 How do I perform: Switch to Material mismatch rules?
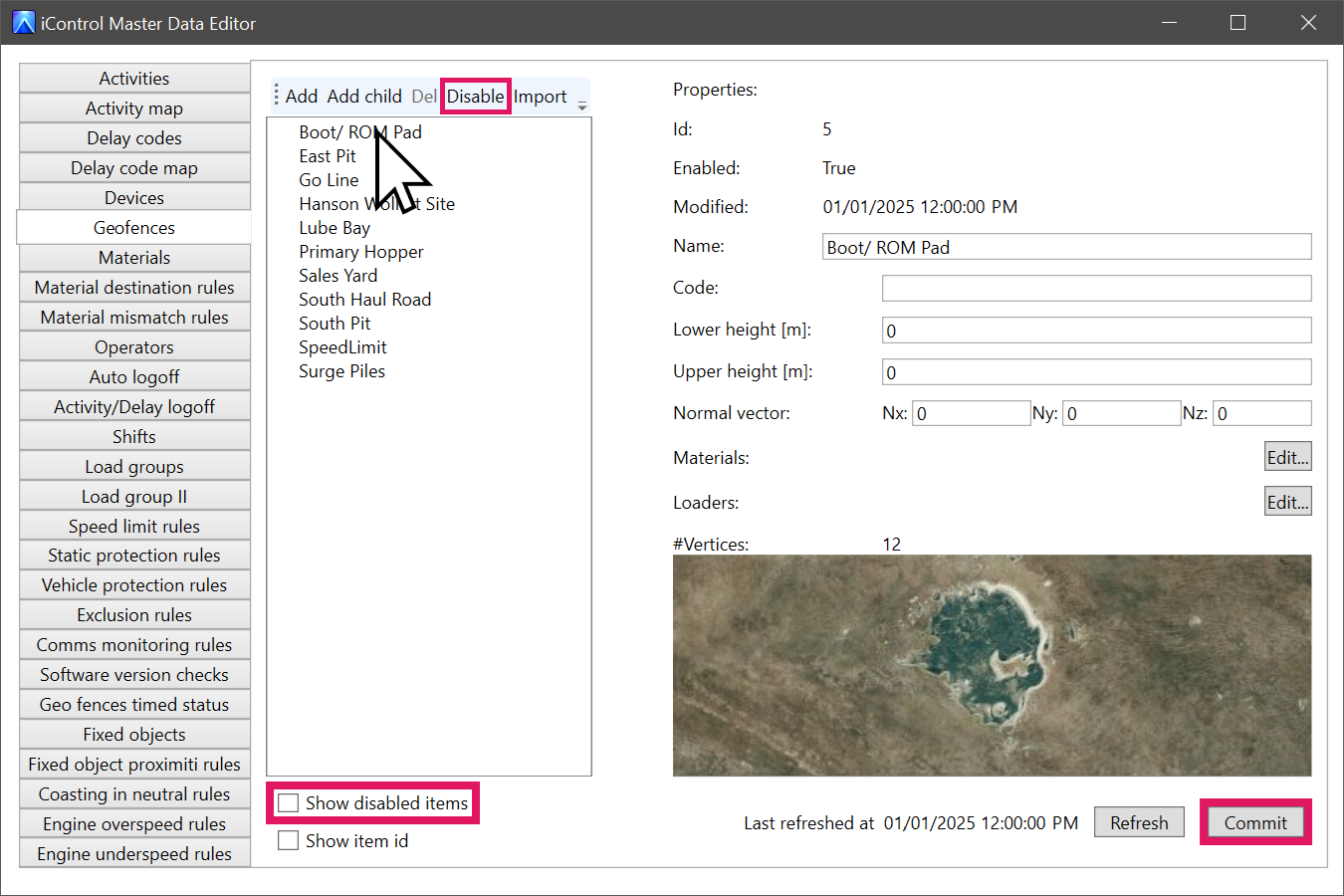pos(134,318)
